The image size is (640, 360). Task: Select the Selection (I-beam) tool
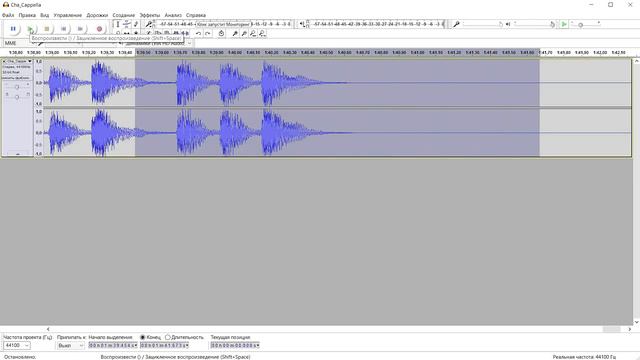tap(118, 24)
